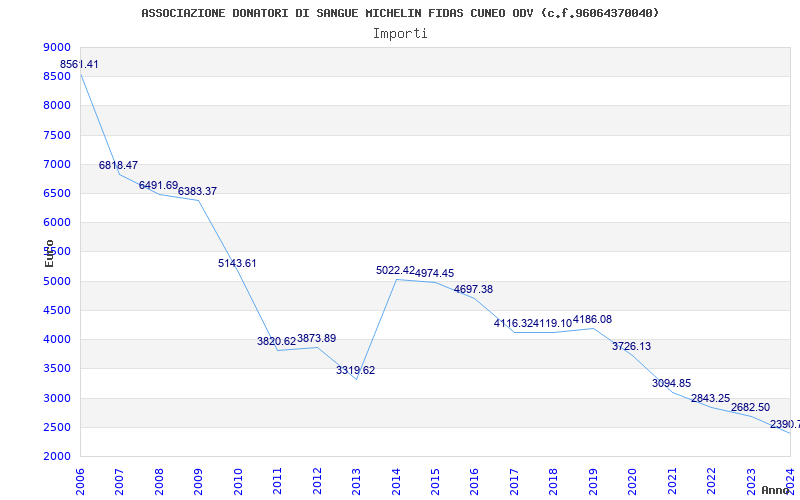The height and width of the screenshot is (500, 800).
Task: Click the 2000 y-axis tick label
Action: click(57, 457)
